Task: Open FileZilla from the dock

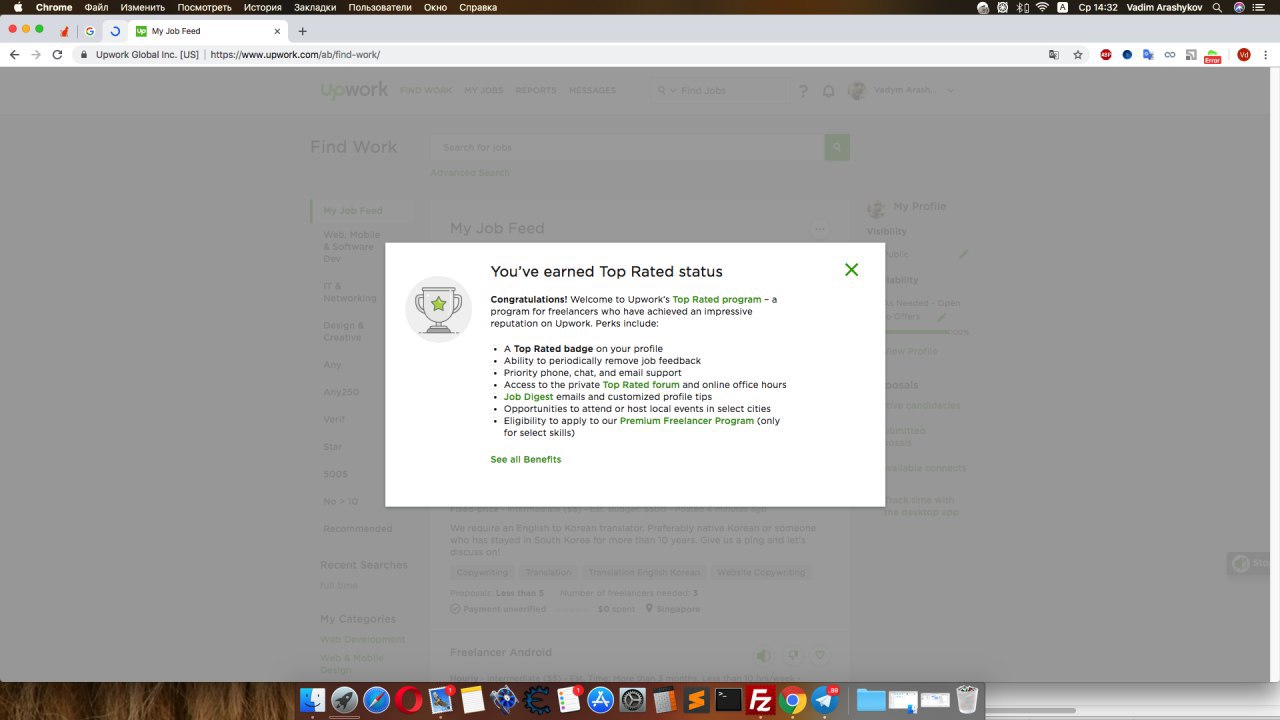Action: [x=761, y=700]
